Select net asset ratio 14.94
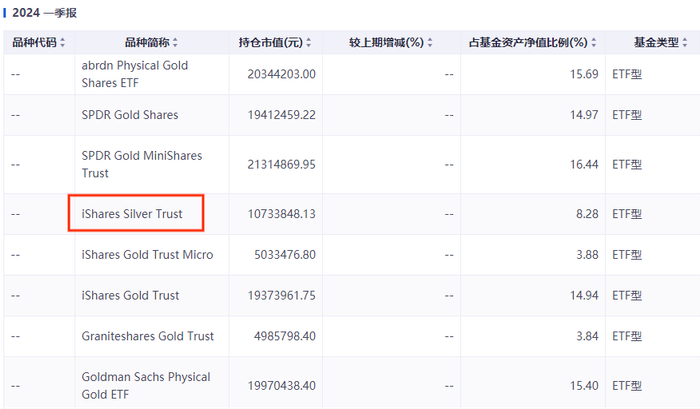Screen dimensions: 700x409 [584, 295]
